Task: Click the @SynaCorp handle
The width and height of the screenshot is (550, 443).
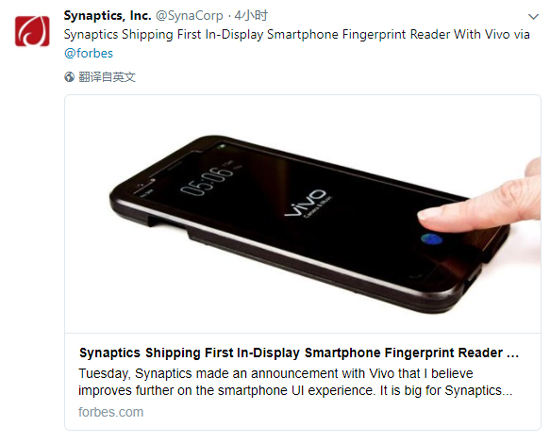Action: click(x=189, y=15)
